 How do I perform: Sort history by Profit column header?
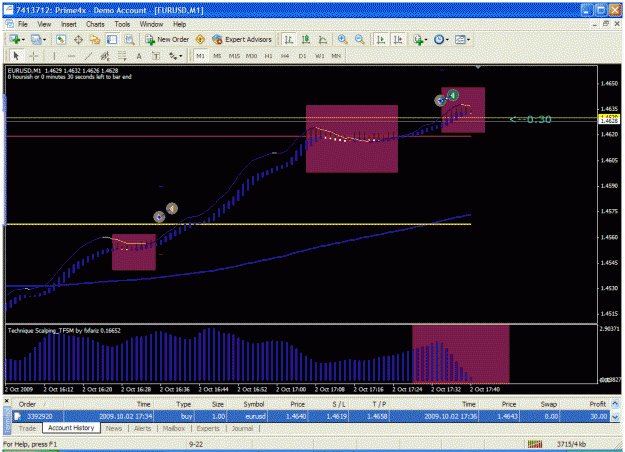(x=597, y=404)
